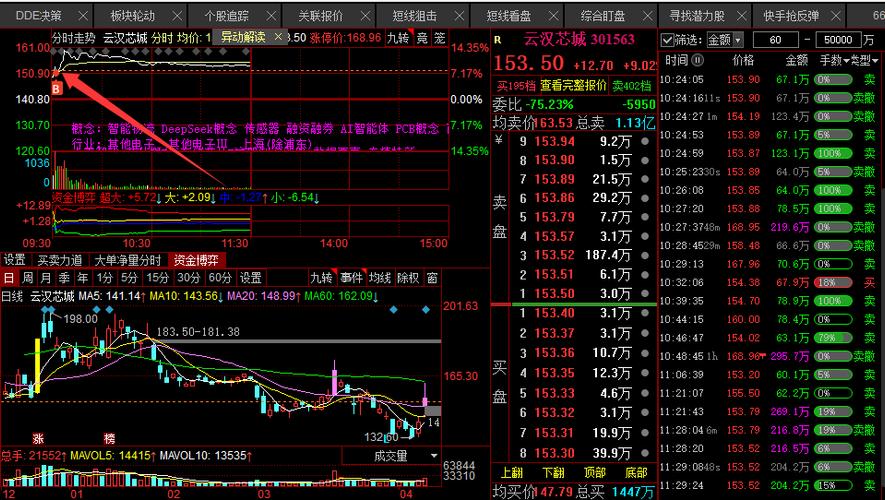The image size is (885, 500).
Task: Open 查看完整报价 link
Action: tap(573, 85)
